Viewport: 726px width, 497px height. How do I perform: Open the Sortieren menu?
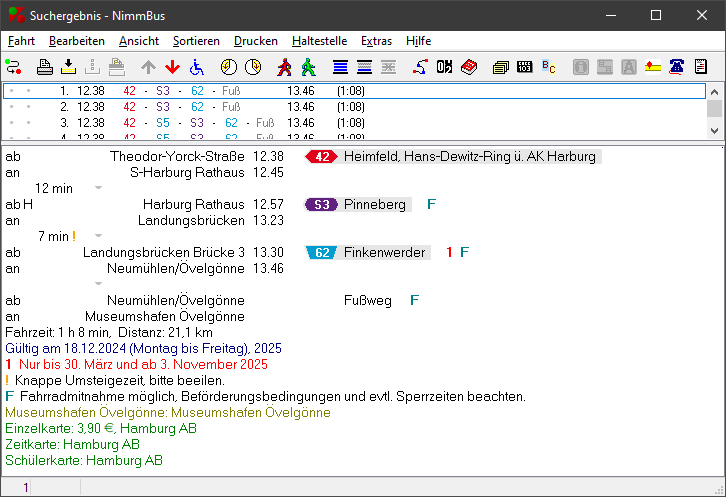(196, 41)
